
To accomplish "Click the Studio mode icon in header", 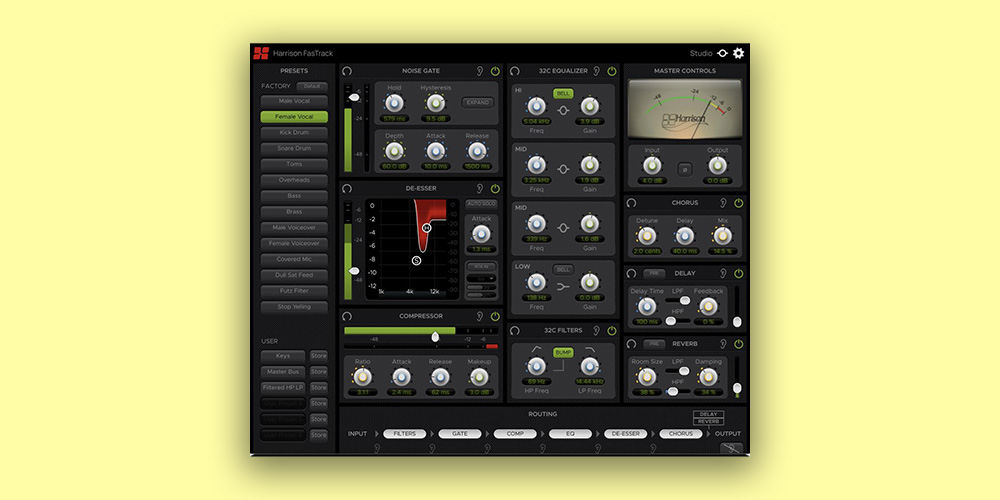I will [722, 53].
